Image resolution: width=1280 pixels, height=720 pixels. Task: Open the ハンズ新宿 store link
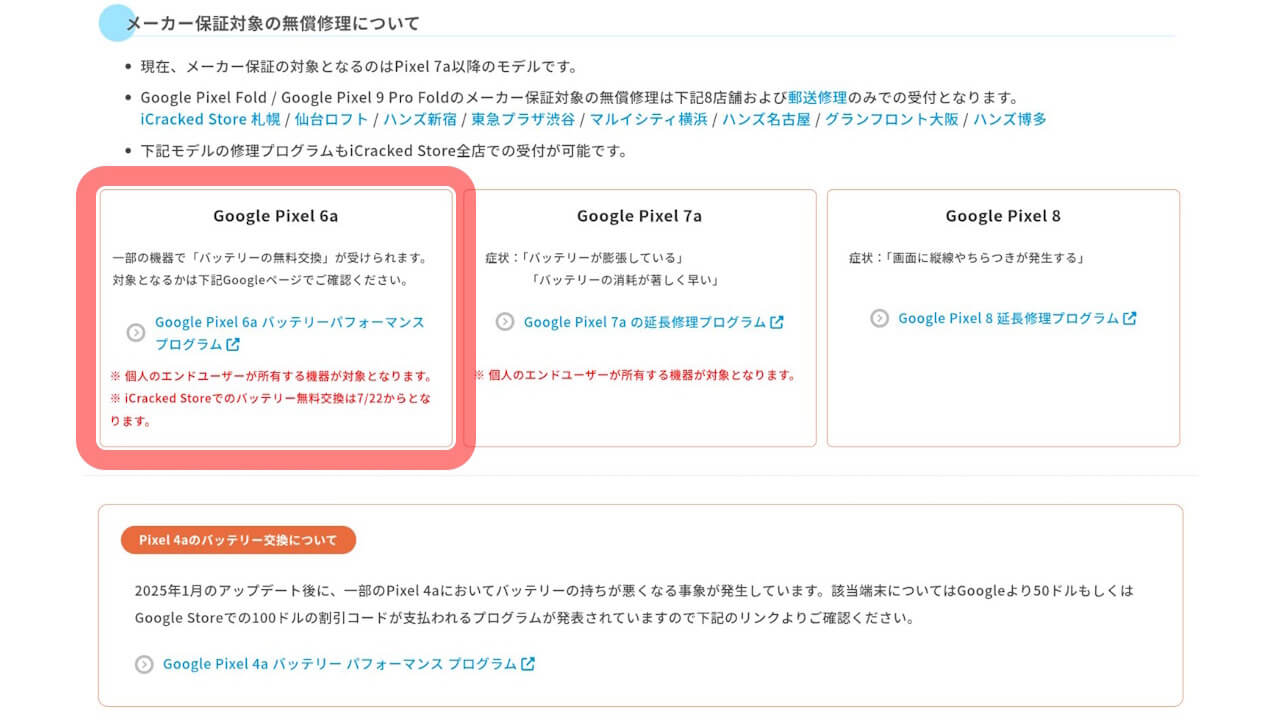pyautogui.click(x=420, y=119)
